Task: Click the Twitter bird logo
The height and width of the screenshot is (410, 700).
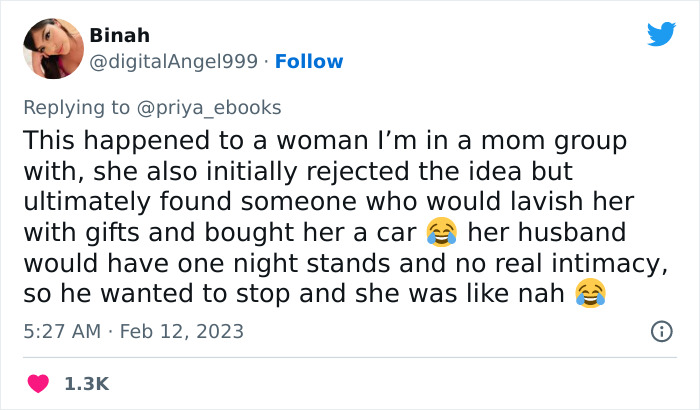Action: [661, 35]
